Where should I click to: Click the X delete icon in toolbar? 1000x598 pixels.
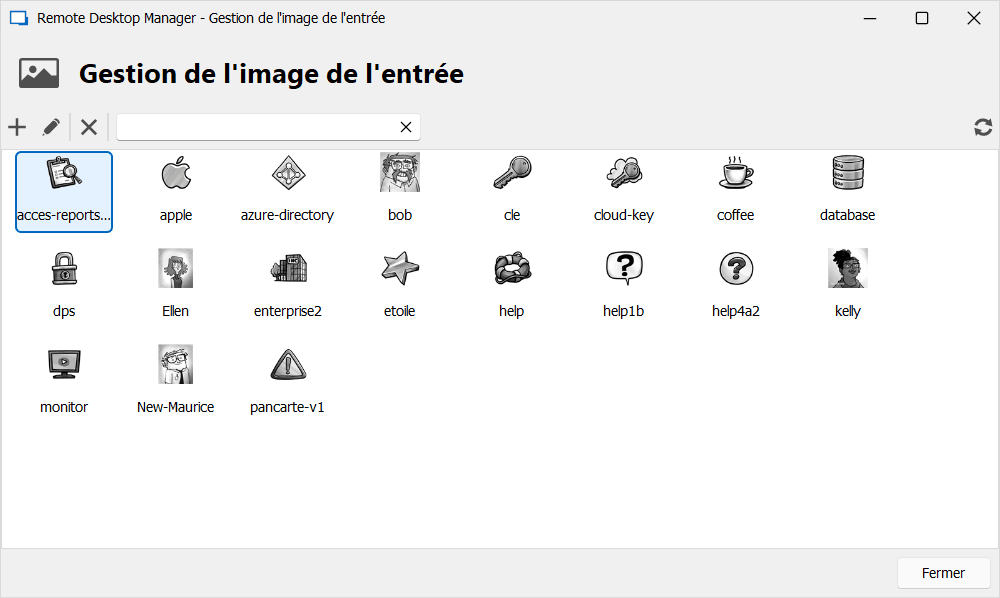(89, 127)
